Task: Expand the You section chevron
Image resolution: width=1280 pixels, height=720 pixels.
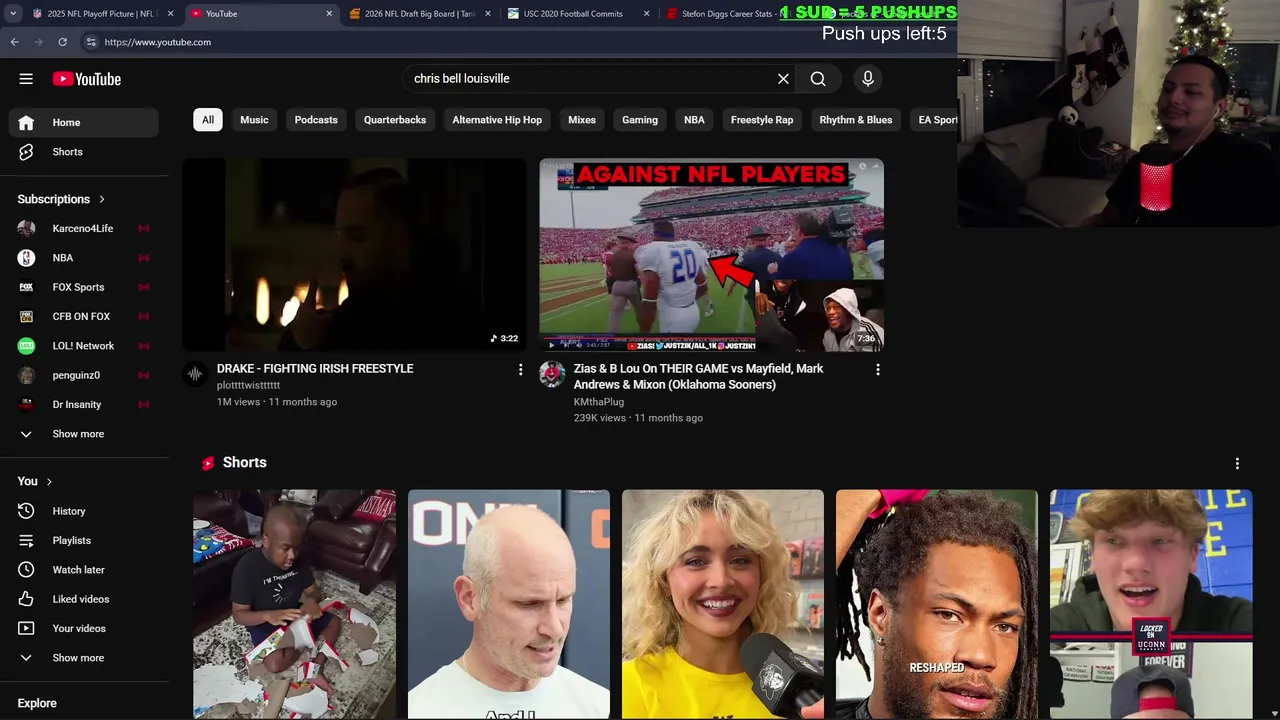Action: tap(48, 481)
